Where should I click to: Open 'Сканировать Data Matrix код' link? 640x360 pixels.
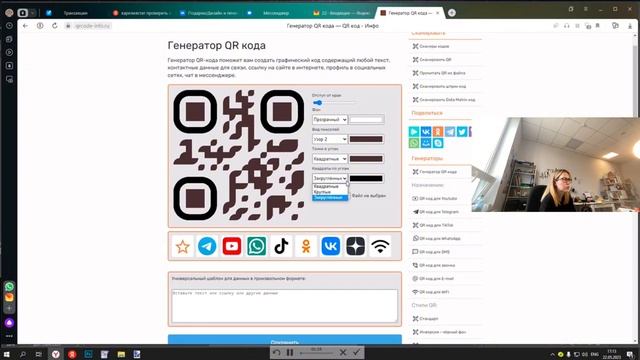click(x=447, y=100)
